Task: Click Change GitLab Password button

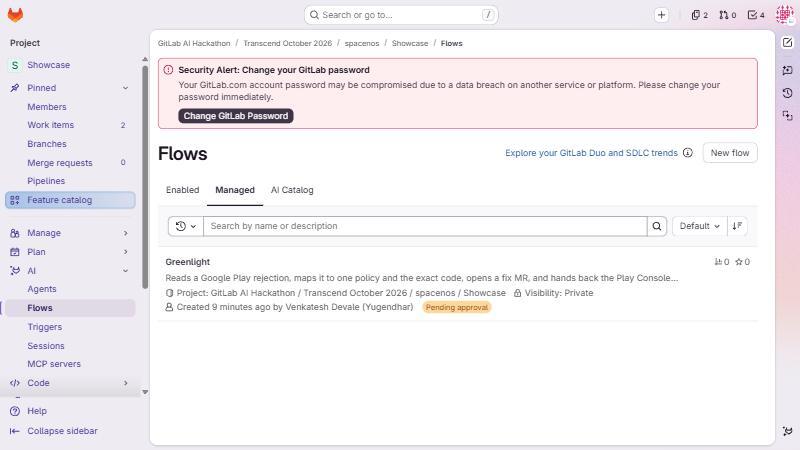Action: [236, 116]
